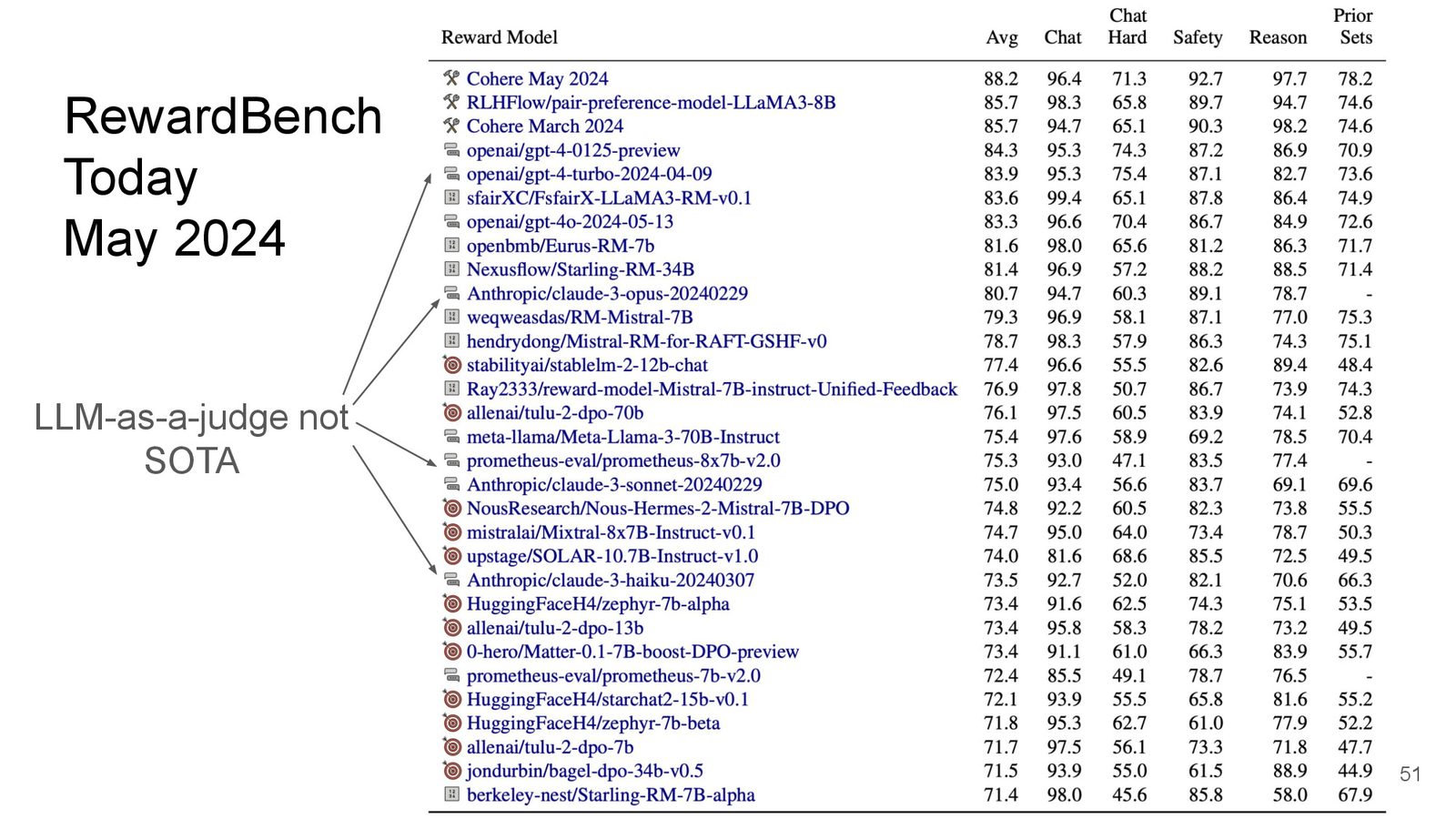Viewport: 1456px width, 819px height.
Task: Click the classifier icon beside Ray2333/reward-model-Mistral-7B-instruct-Unified-Feedback
Action: click(x=451, y=389)
